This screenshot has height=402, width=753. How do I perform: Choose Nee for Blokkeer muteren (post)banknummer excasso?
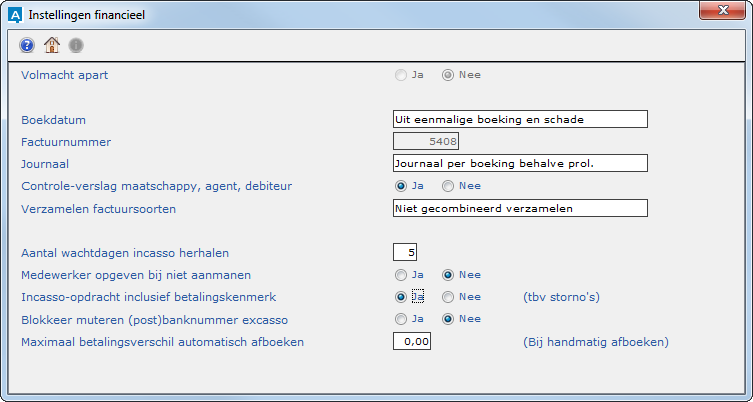pyautogui.click(x=449, y=320)
